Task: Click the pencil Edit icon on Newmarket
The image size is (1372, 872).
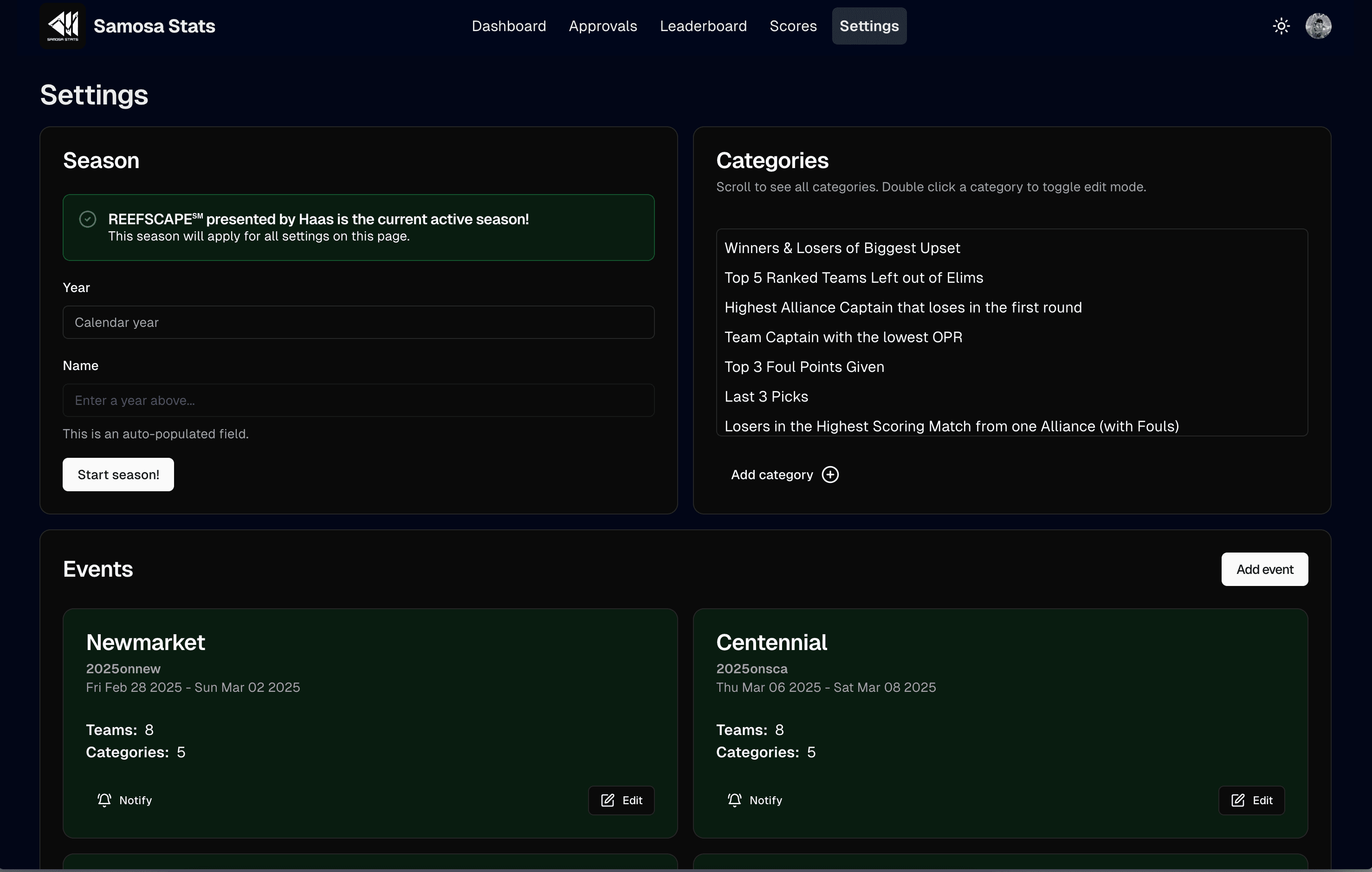Action: click(608, 800)
